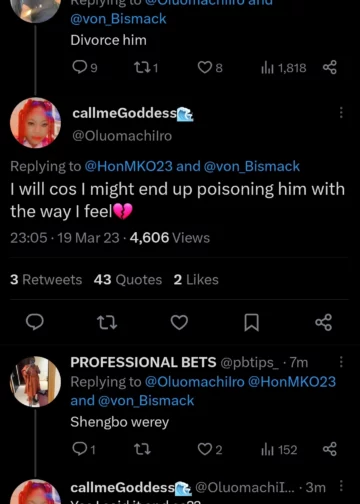This screenshot has height=504, width=360.
Task: Share the 'Divorce him' reply
Action: pyautogui.click(x=330, y=67)
